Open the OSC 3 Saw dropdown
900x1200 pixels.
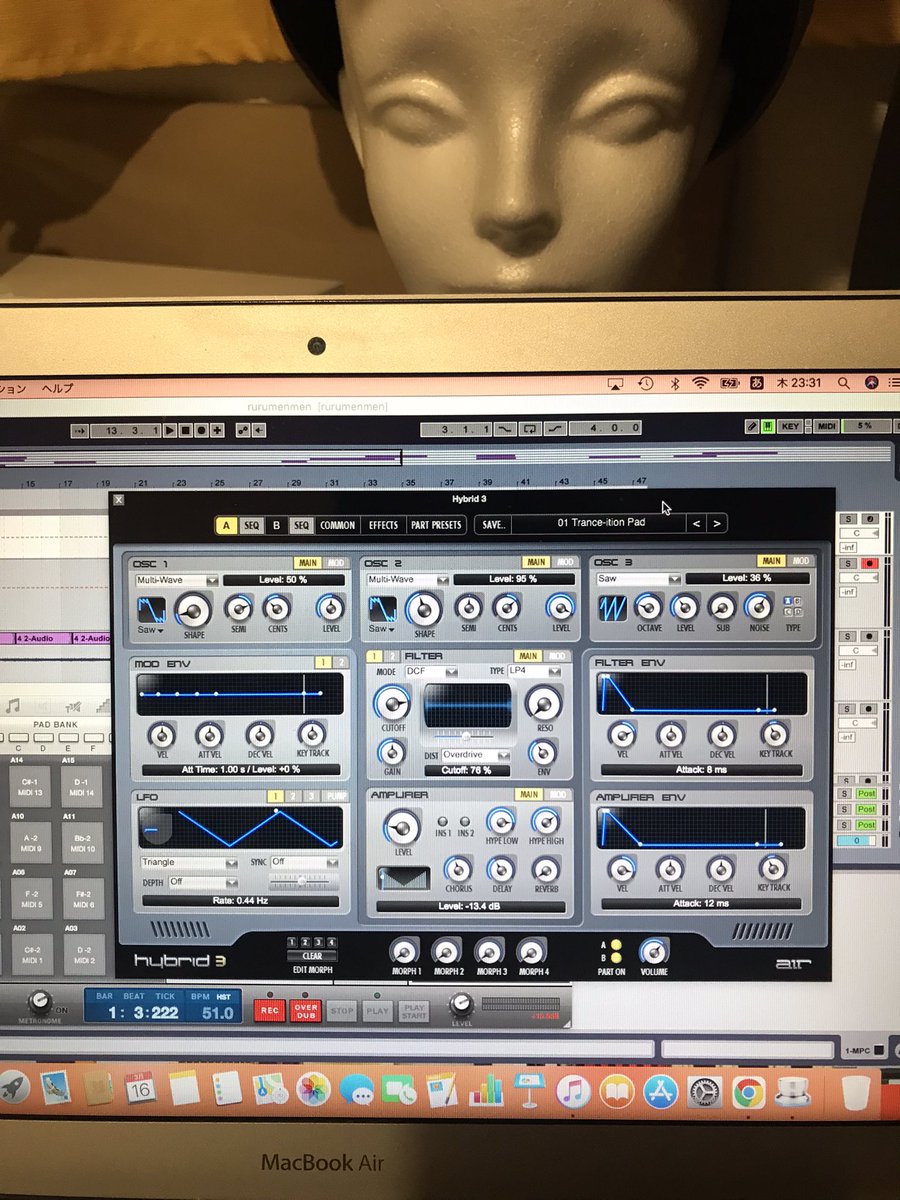pos(638,579)
